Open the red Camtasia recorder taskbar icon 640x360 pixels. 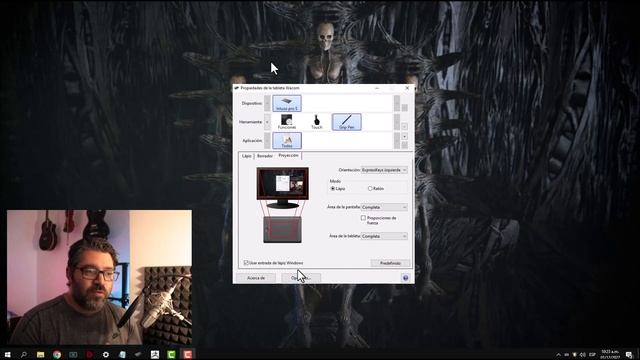click(x=187, y=355)
